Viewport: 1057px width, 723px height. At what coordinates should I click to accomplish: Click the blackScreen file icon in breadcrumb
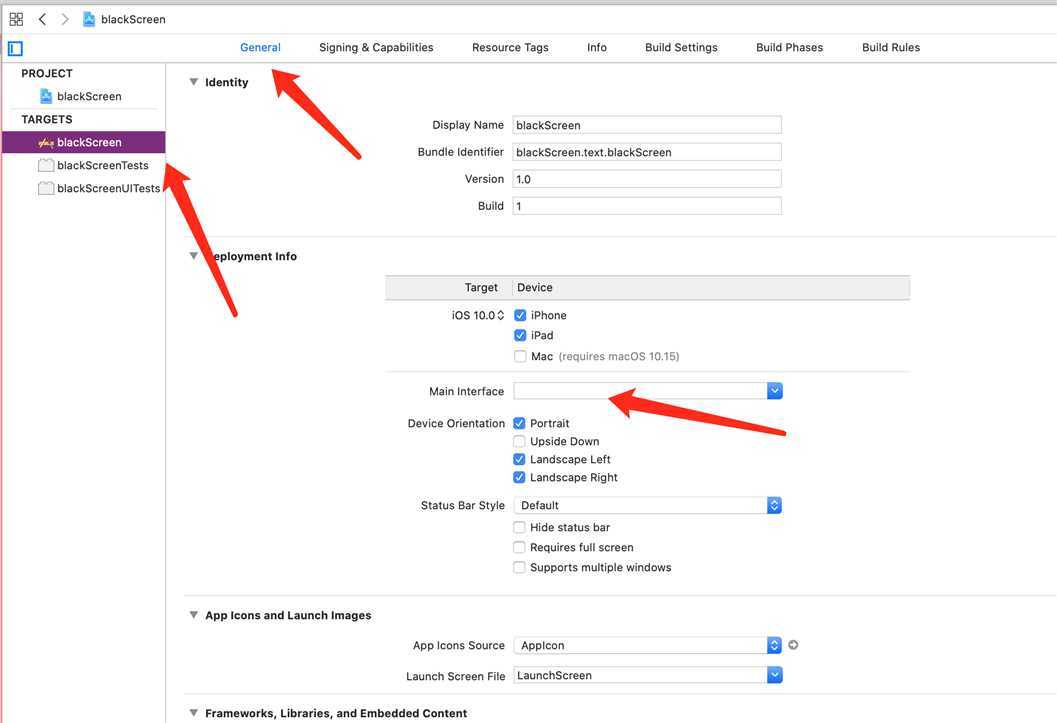(x=88, y=19)
